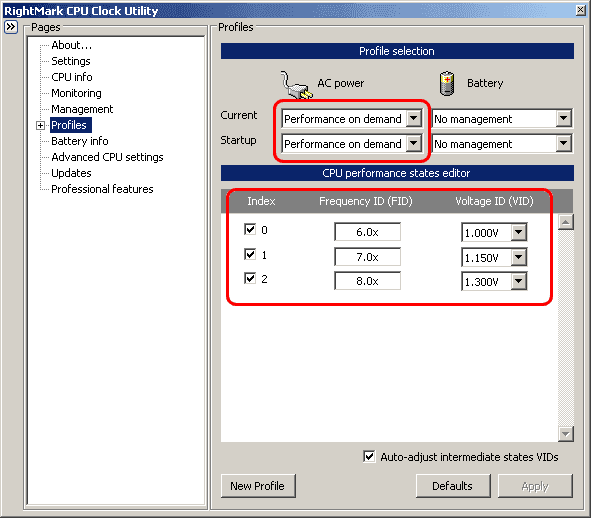Expand the Profiles tree node
The width and height of the screenshot is (591, 518).
(x=40, y=125)
